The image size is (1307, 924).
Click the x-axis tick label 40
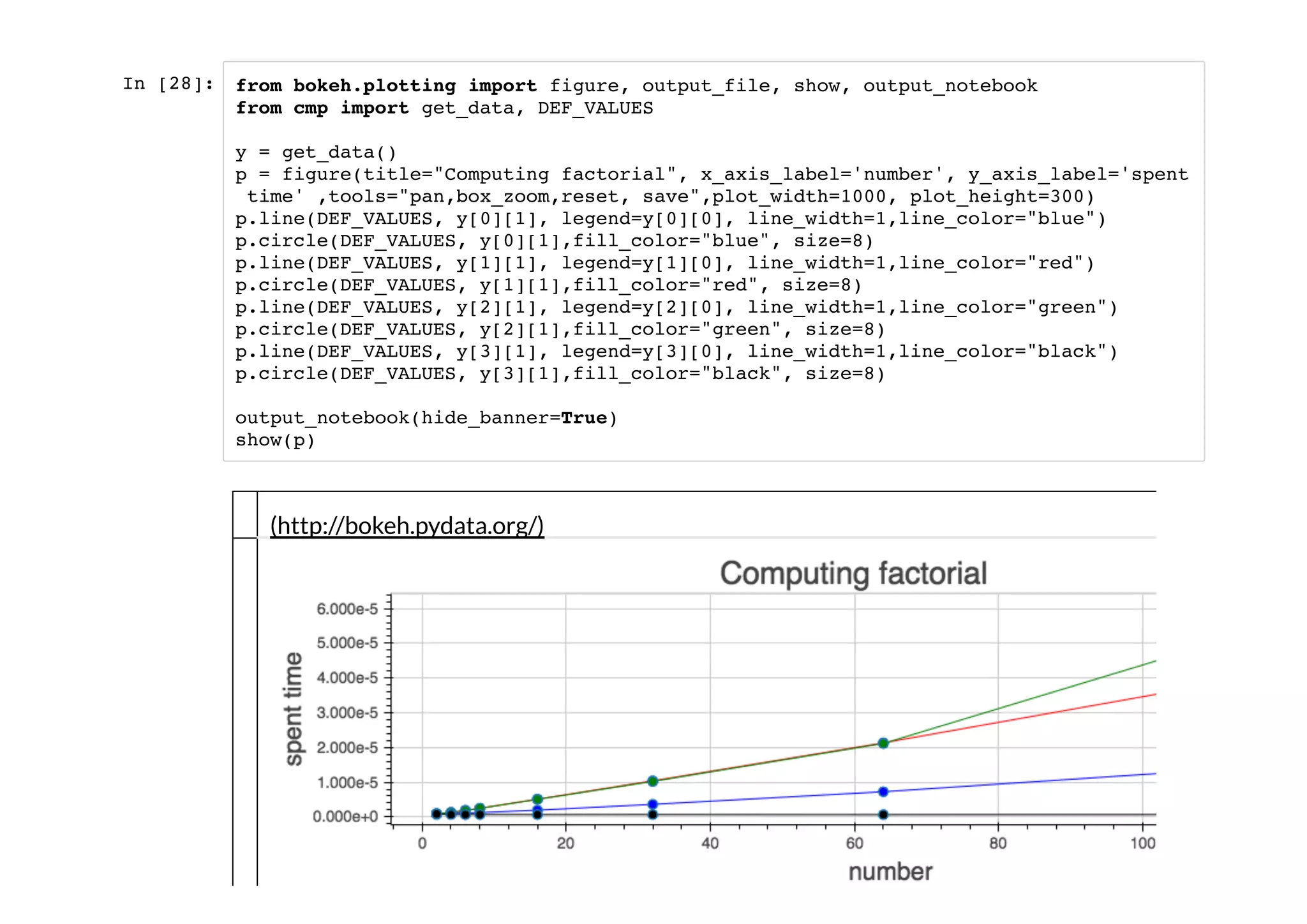[x=710, y=844]
